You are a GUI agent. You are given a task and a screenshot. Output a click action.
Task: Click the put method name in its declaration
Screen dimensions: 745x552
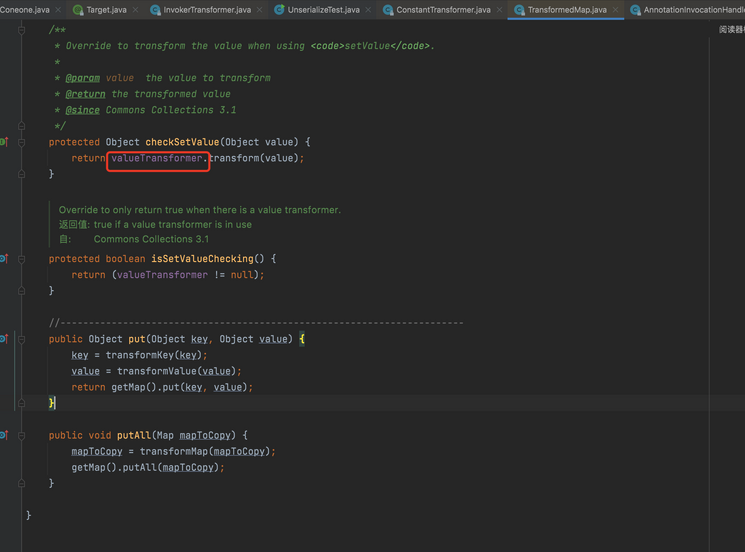(137, 339)
